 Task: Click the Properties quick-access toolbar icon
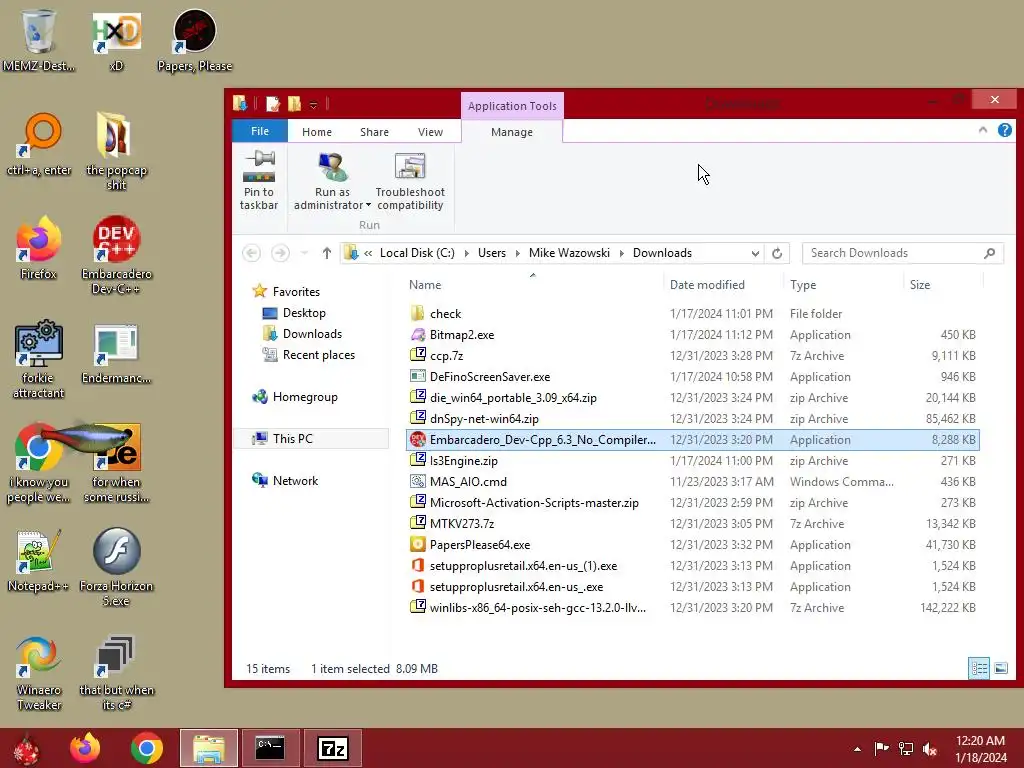273,104
